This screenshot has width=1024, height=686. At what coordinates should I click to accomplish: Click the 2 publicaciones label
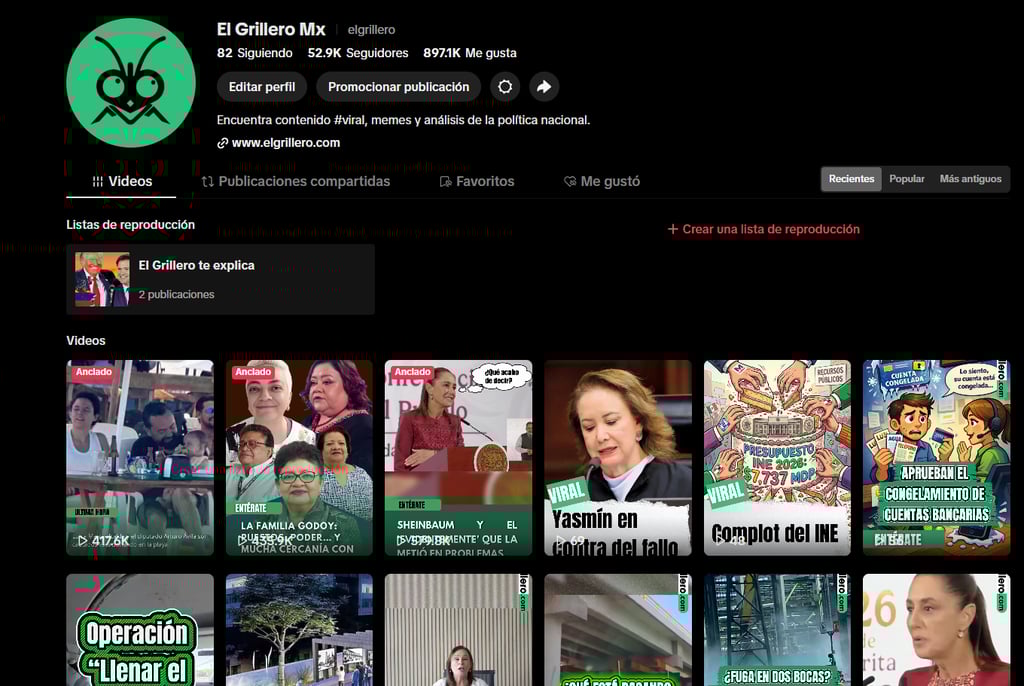pyautogui.click(x=176, y=295)
